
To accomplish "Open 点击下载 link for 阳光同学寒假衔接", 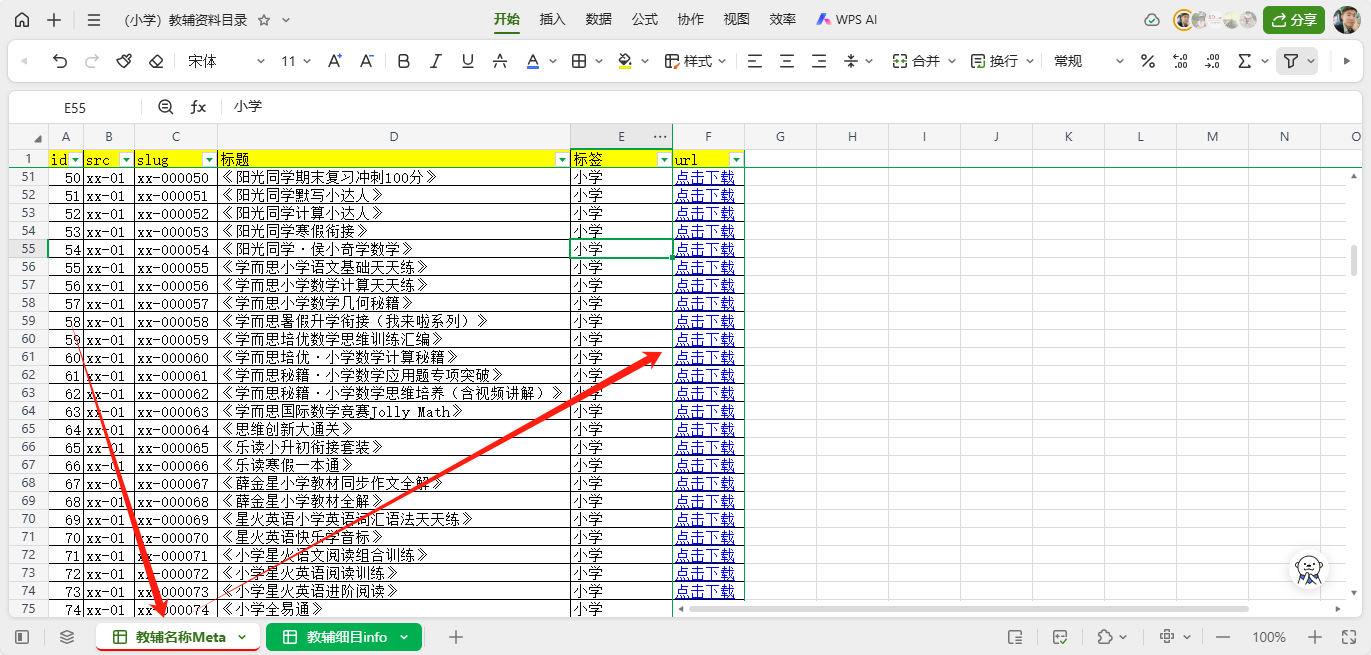I will click(x=705, y=231).
